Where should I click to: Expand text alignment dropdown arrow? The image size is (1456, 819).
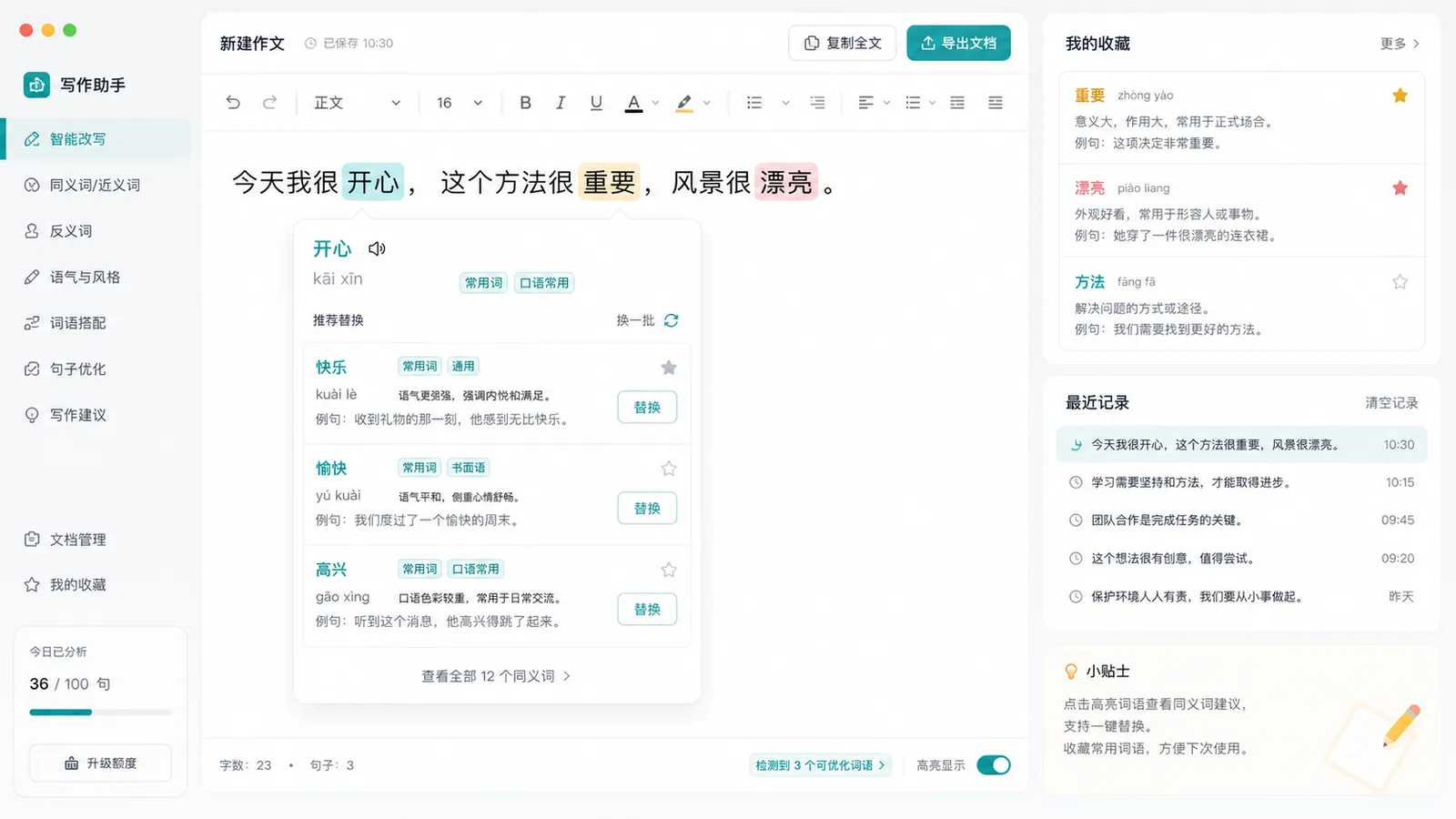click(x=886, y=103)
